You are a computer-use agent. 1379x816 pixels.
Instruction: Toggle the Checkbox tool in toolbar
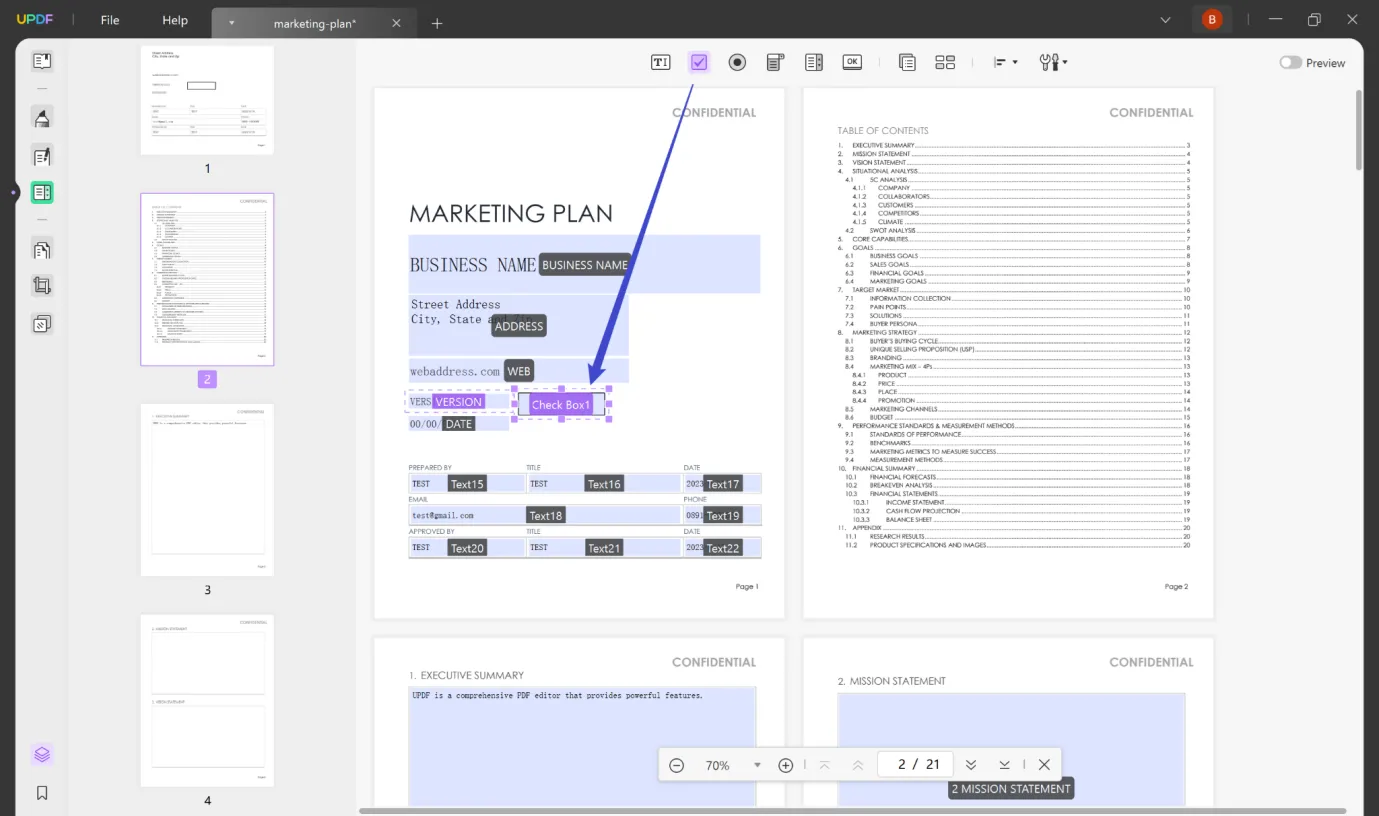[x=699, y=62]
